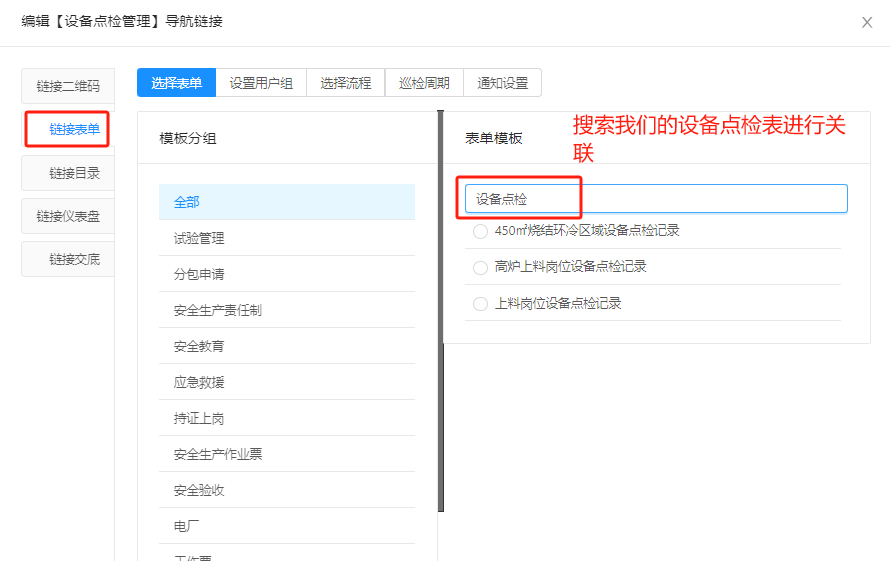Choose 链接仪表盘 sidebar option
The height and width of the screenshot is (580, 890).
click(x=68, y=216)
